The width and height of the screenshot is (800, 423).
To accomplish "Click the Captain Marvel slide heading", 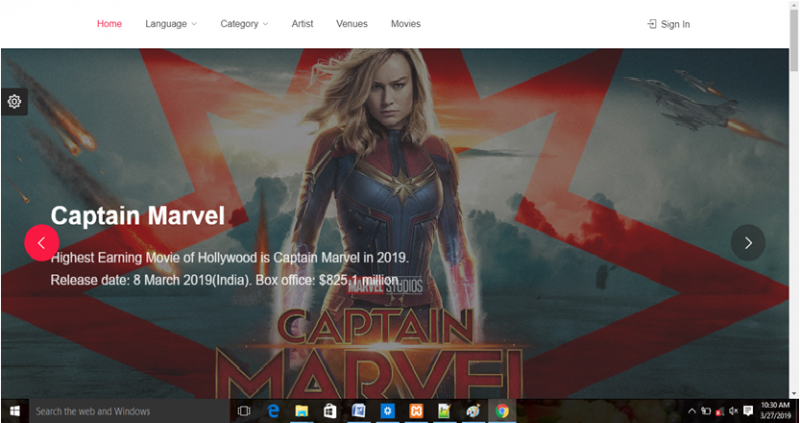I will click(138, 216).
